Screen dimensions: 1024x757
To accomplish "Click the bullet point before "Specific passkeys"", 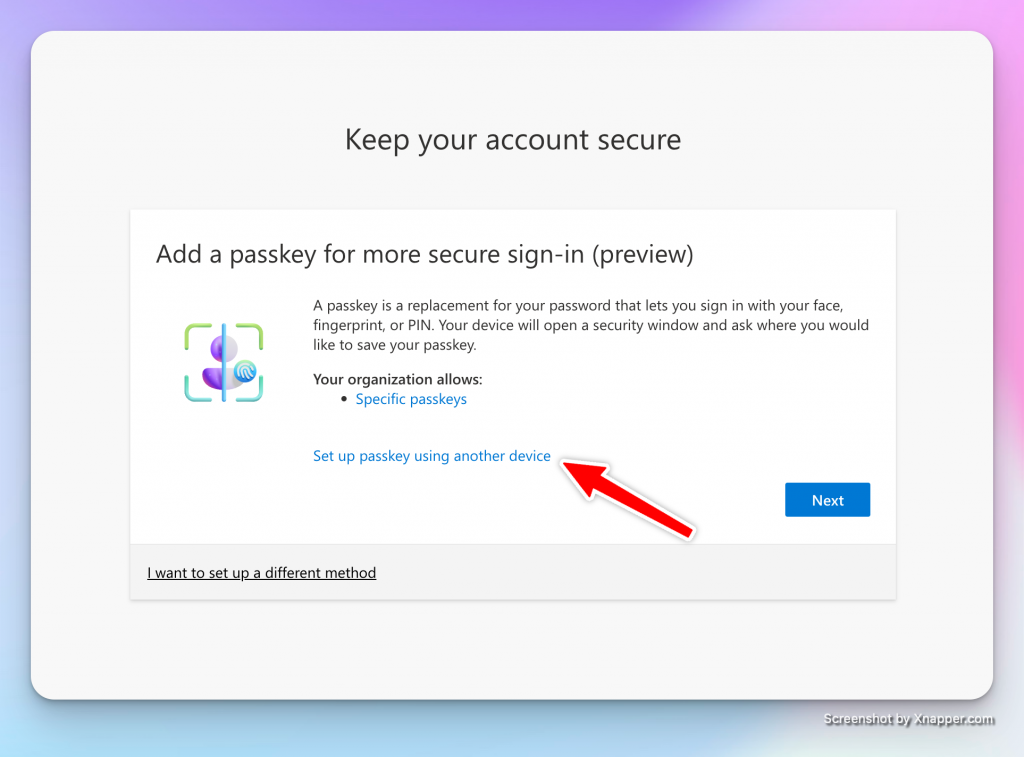I will pos(344,399).
